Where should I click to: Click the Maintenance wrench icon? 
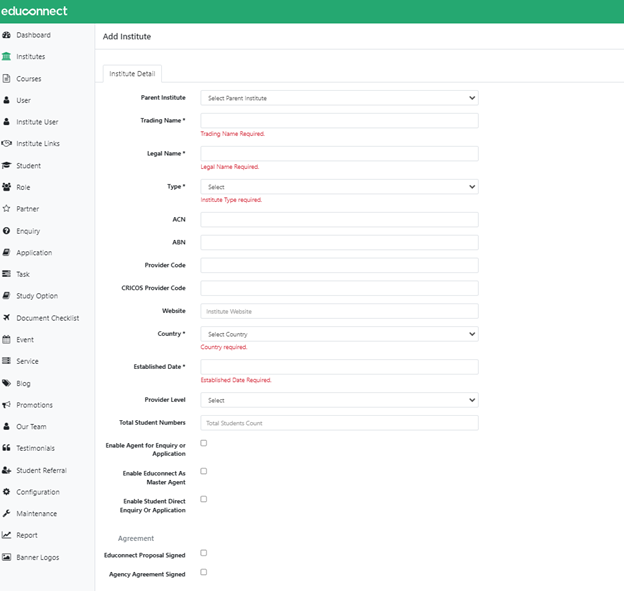(x=6, y=513)
